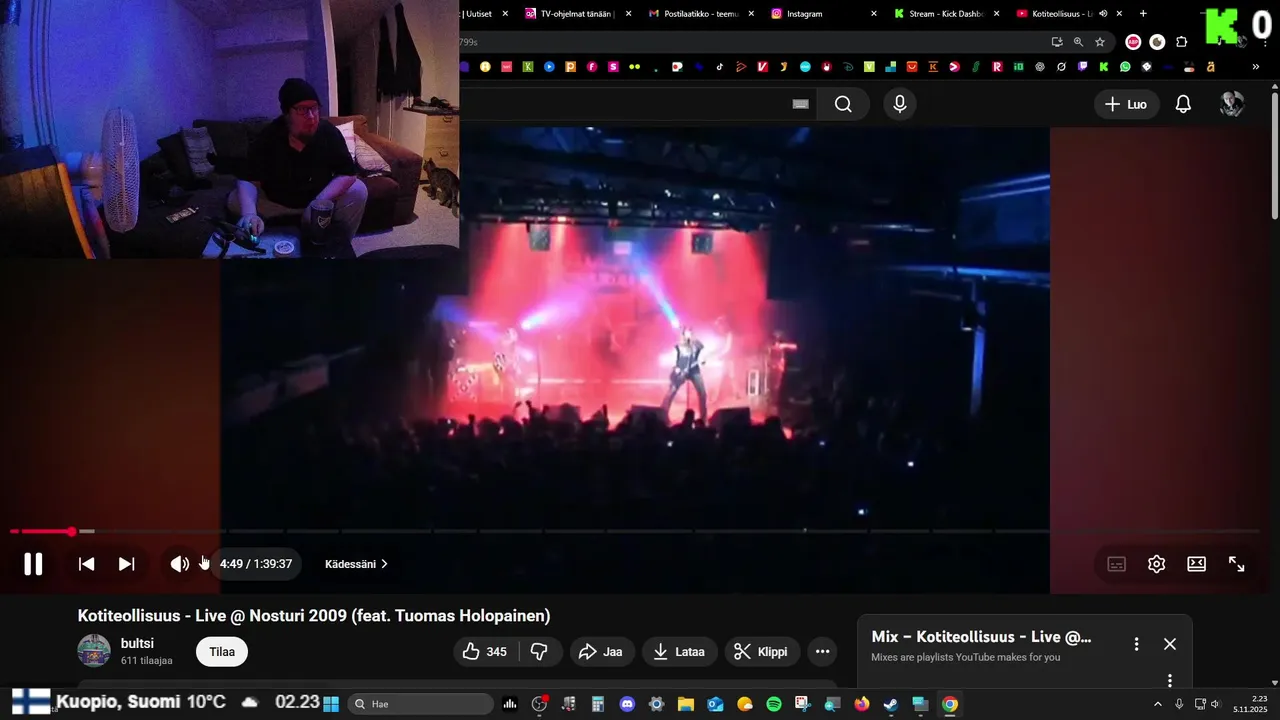Like the video with 345 likes
This screenshot has height=720, width=1280.
click(x=485, y=652)
